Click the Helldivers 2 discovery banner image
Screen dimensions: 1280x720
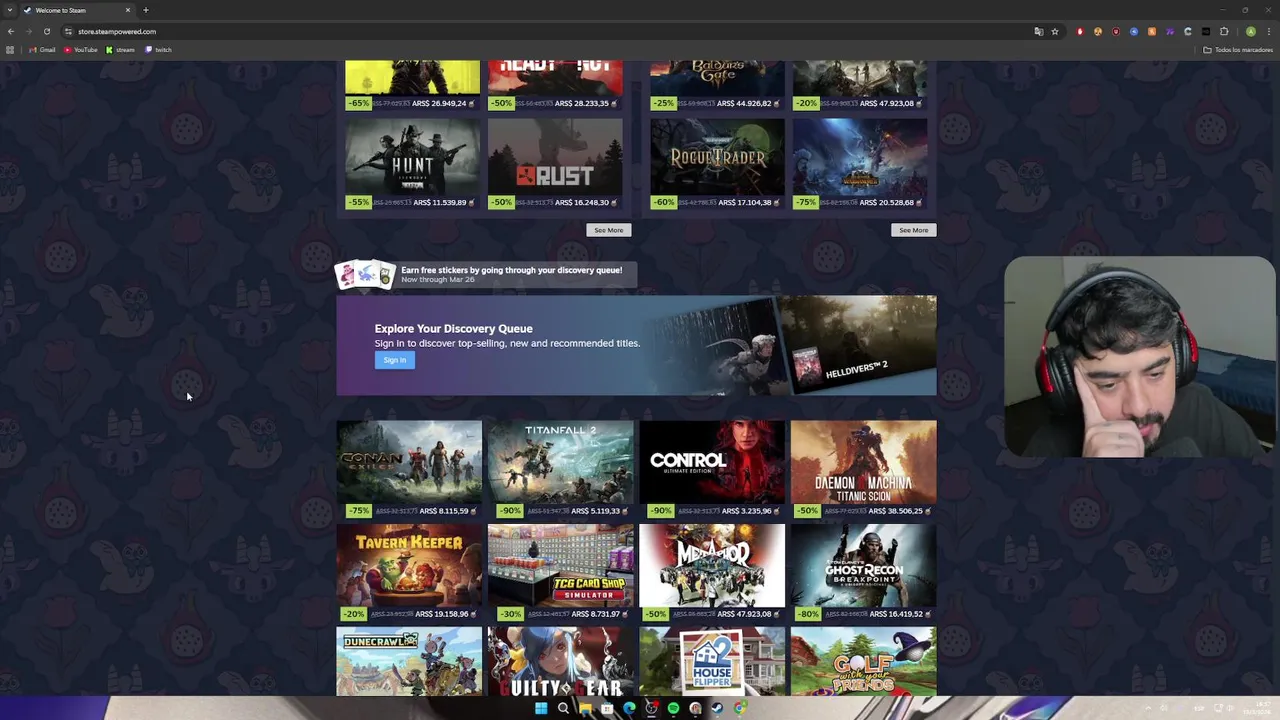coord(858,345)
